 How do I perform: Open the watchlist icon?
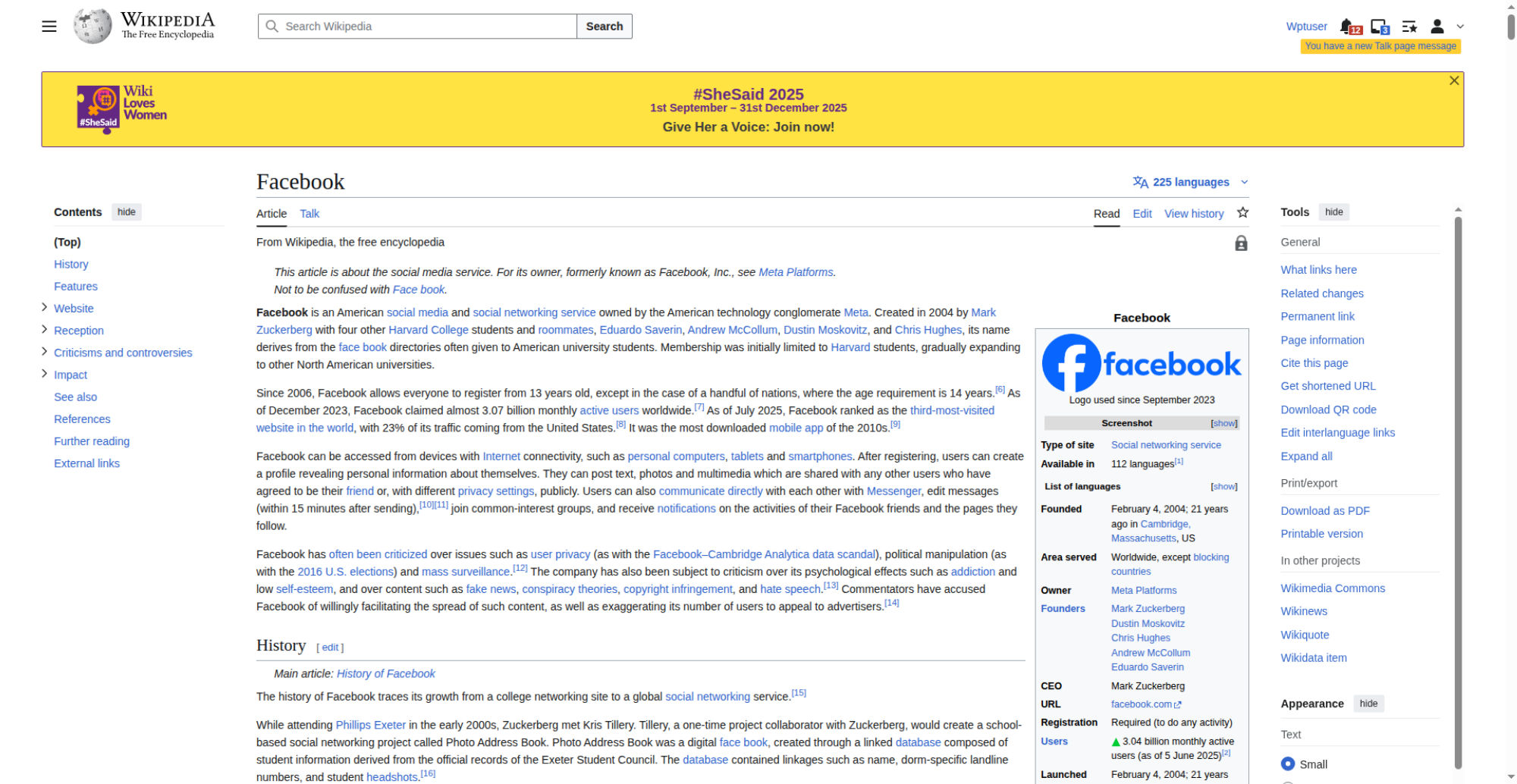coord(1409,27)
